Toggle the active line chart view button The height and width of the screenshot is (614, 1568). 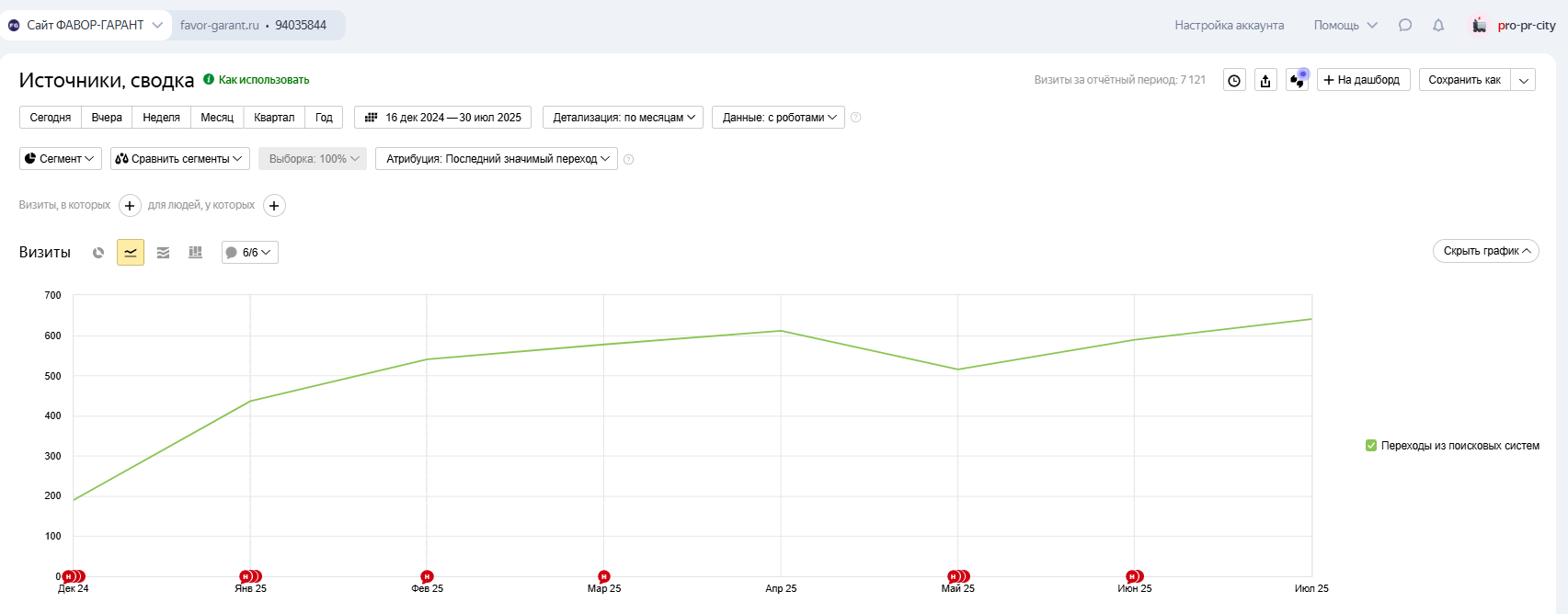point(131,253)
